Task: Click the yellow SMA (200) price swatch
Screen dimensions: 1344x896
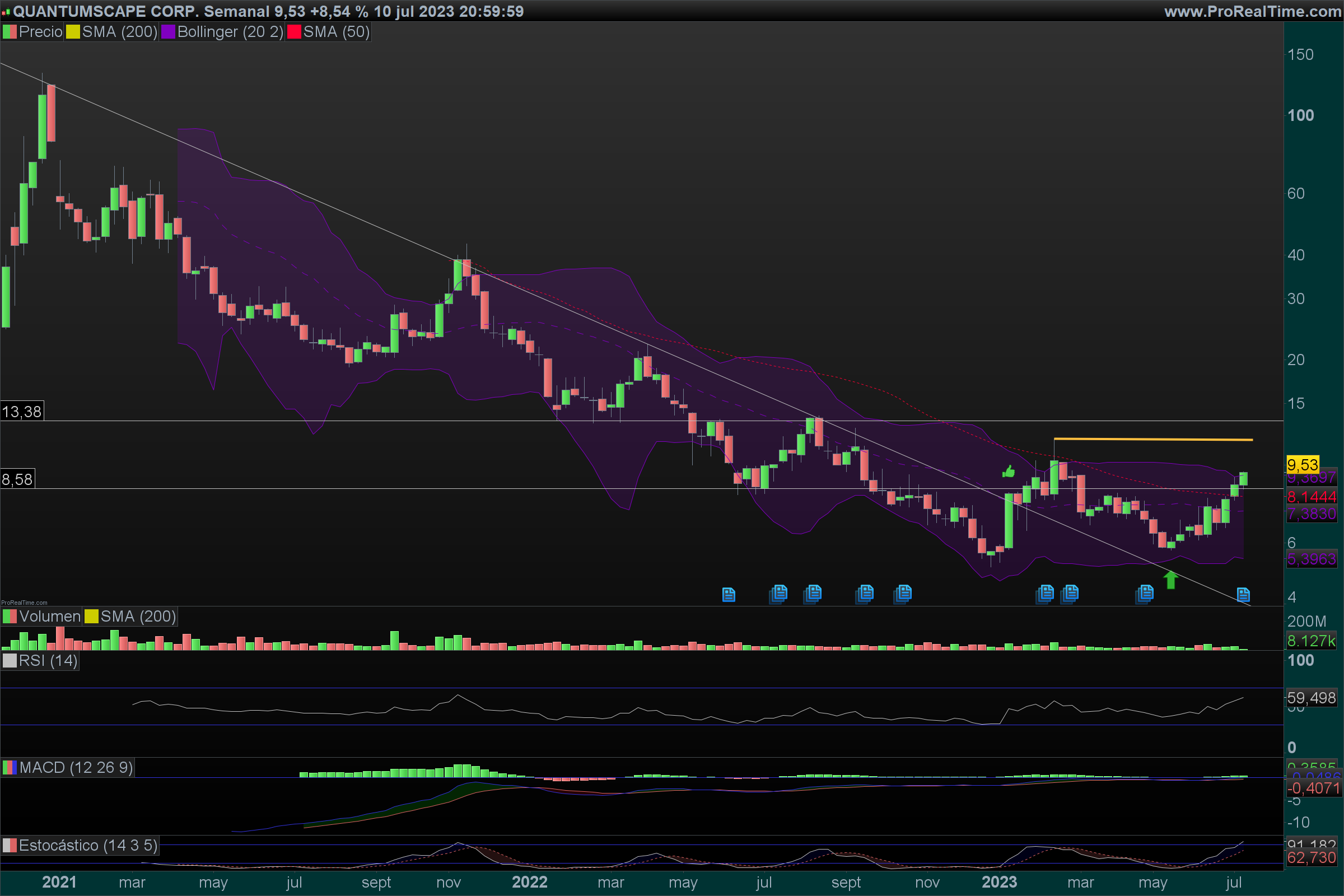Action: click(x=73, y=31)
